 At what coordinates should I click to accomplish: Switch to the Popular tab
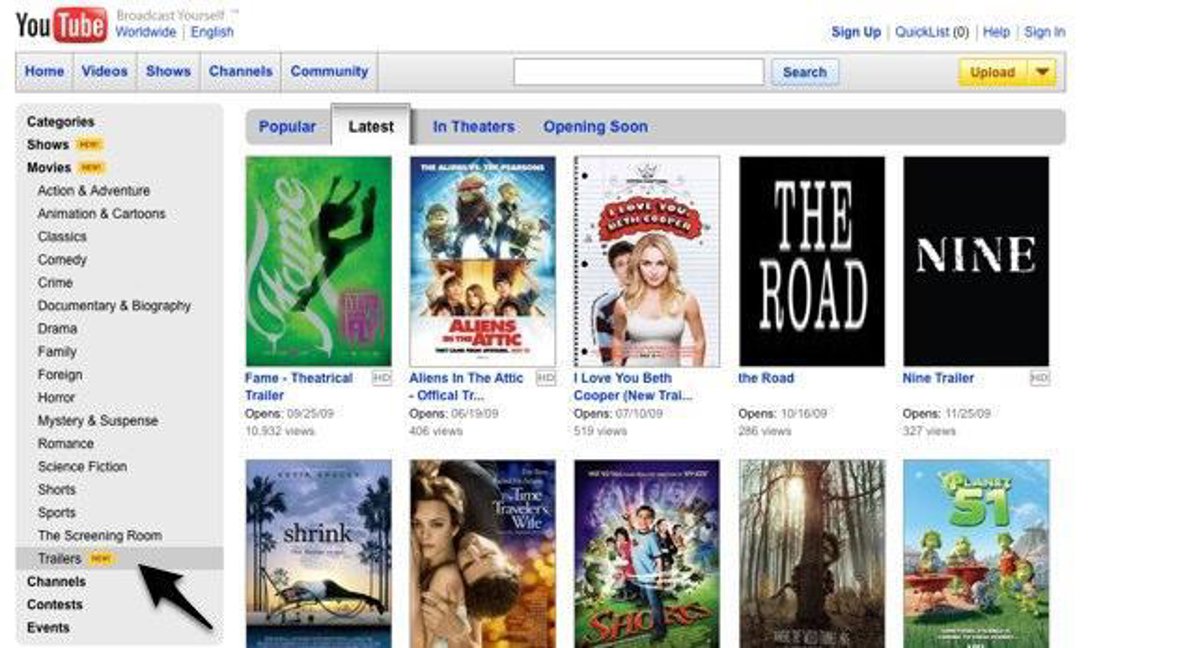click(287, 127)
